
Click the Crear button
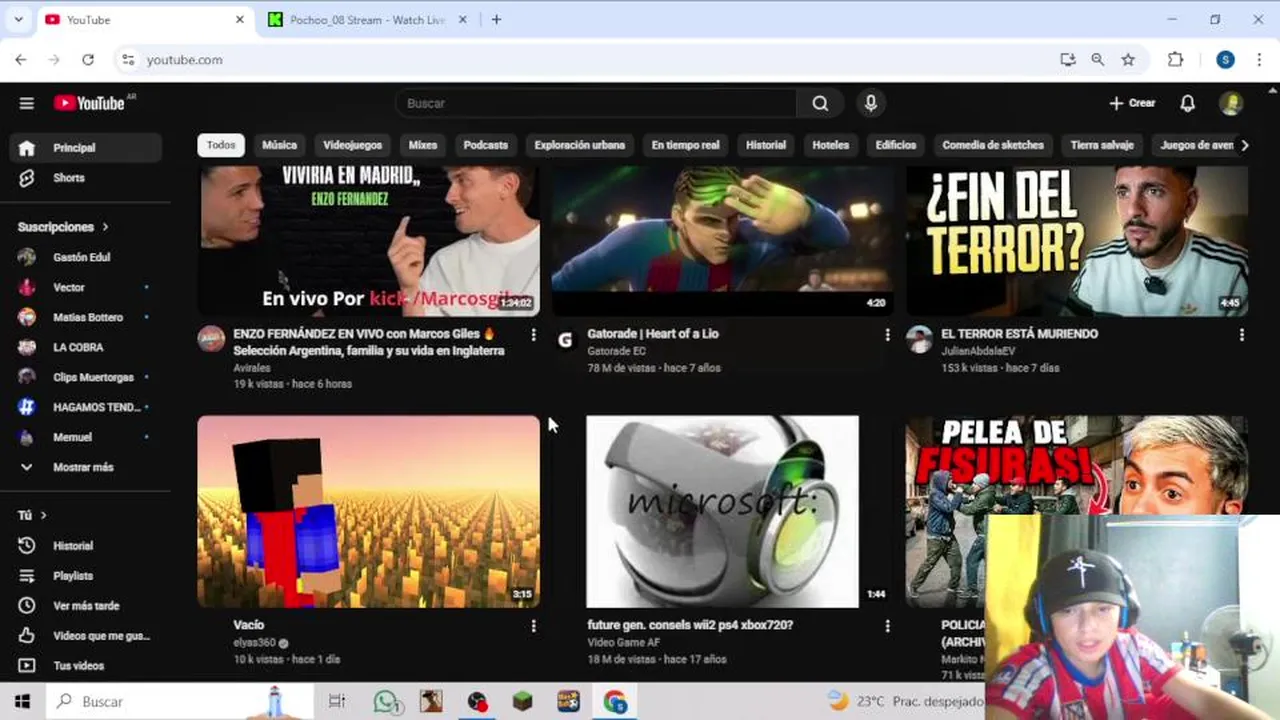point(1132,103)
